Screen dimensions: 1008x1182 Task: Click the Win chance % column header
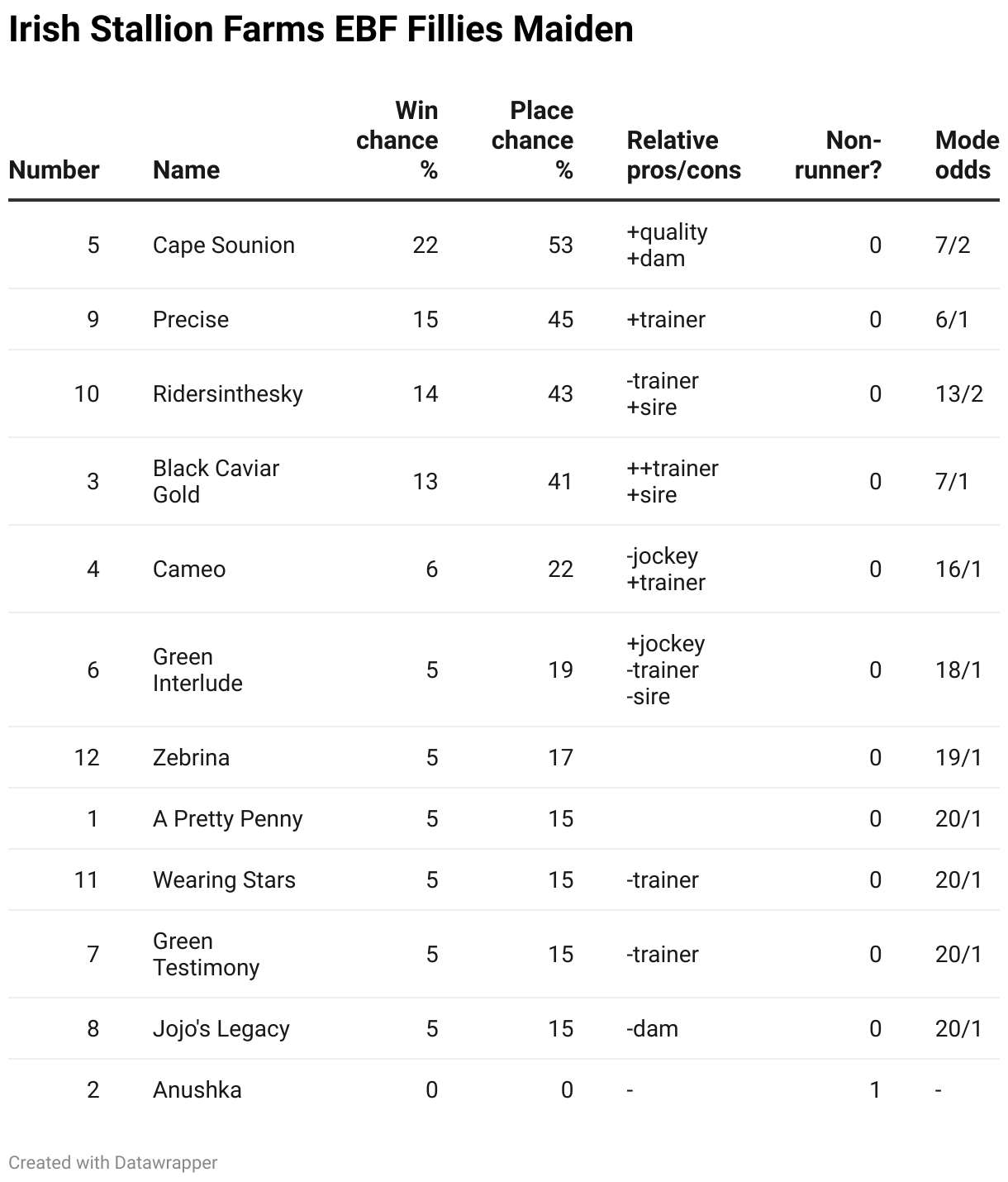click(x=397, y=141)
